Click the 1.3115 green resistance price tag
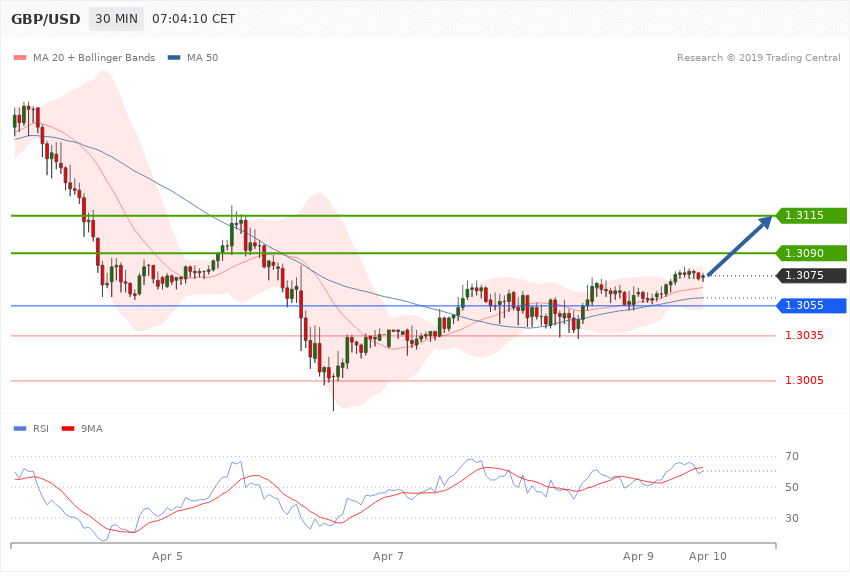Image resolution: width=850 pixels, height=576 pixels. point(811,215)
